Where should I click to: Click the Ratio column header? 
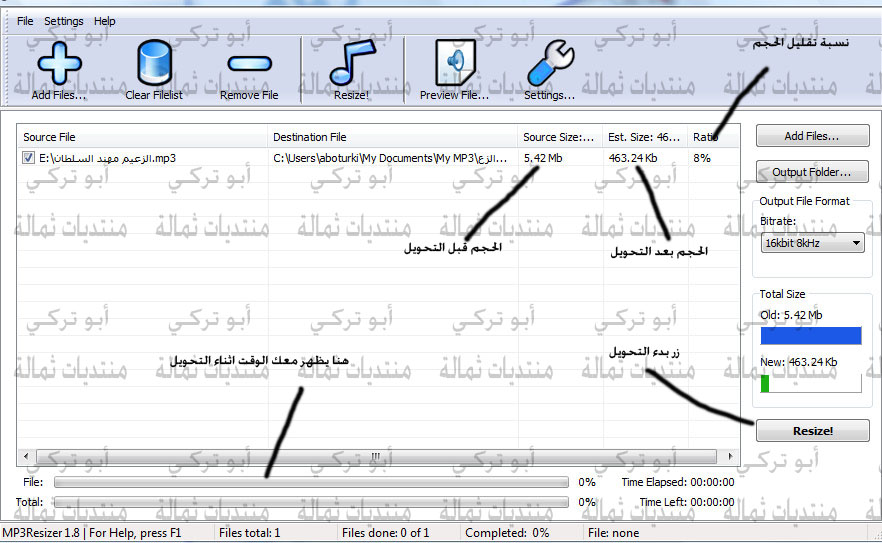(713, 137)
